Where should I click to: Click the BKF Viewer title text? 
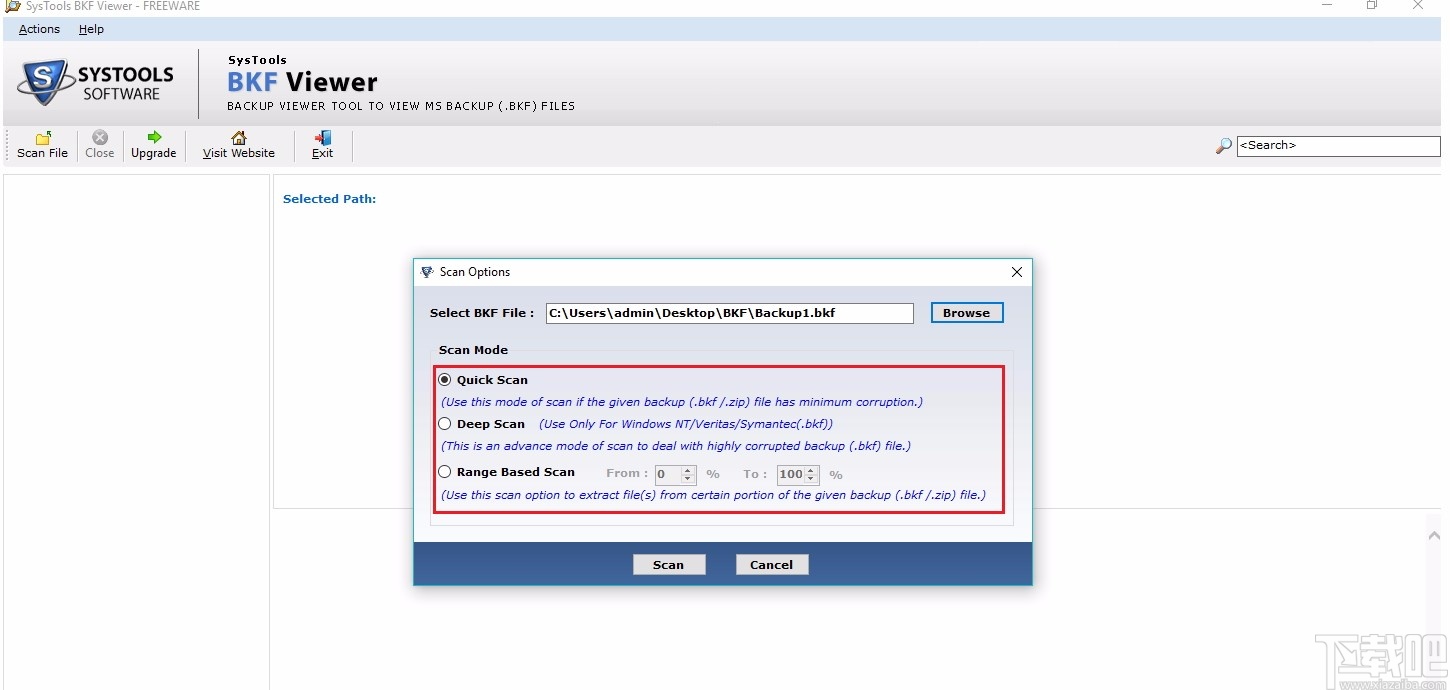coord(303,83)
